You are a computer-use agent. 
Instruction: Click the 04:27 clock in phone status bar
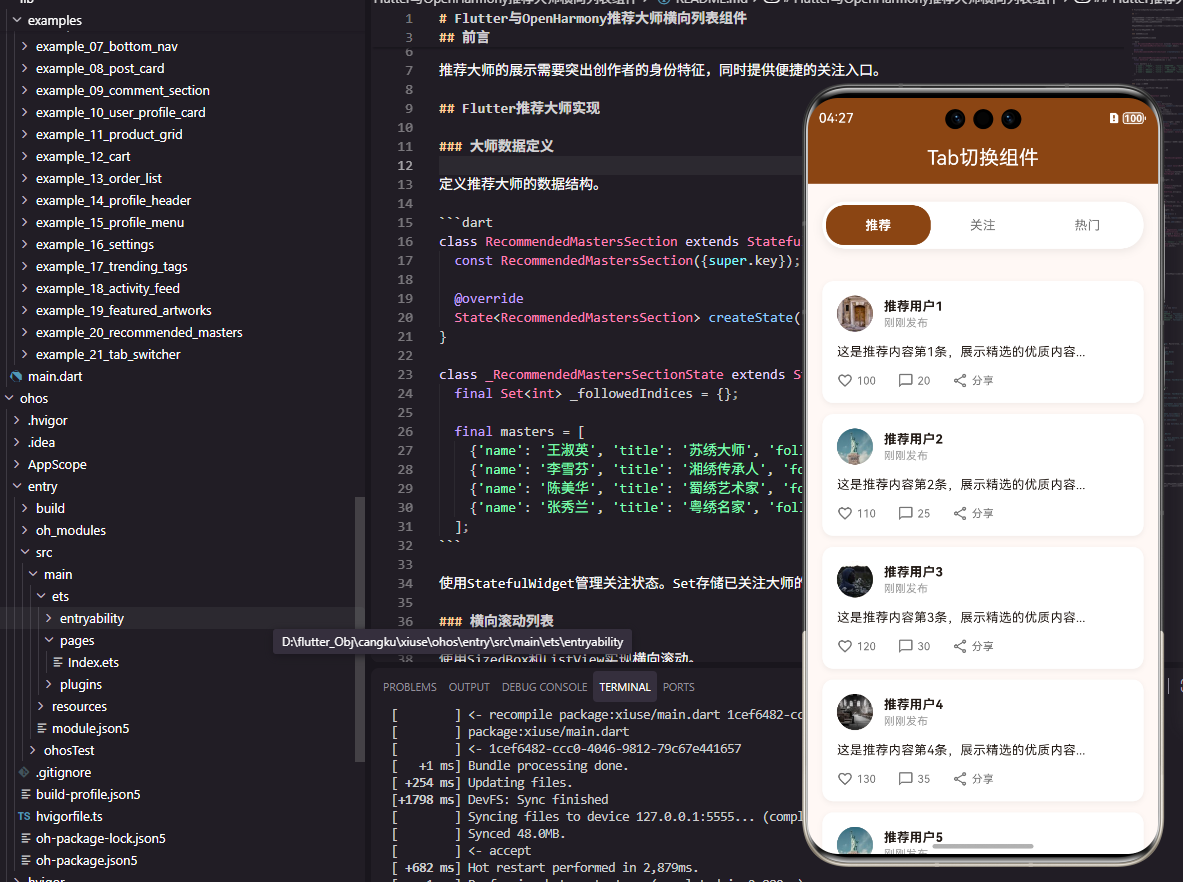click(836, 118)
